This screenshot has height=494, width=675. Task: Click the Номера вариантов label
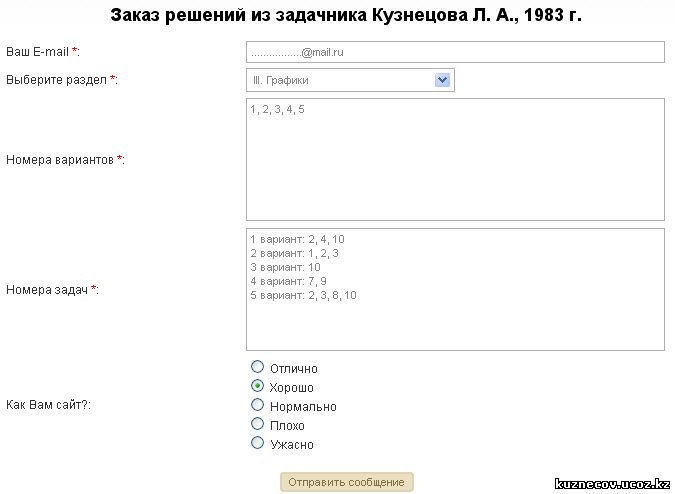pyautogui.click(x=65, y=160)
